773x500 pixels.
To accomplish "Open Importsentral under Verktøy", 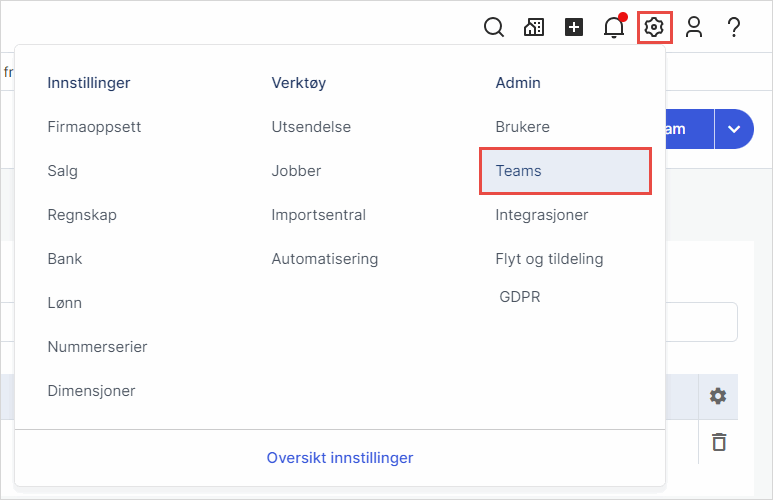I will tap(318, 215).
